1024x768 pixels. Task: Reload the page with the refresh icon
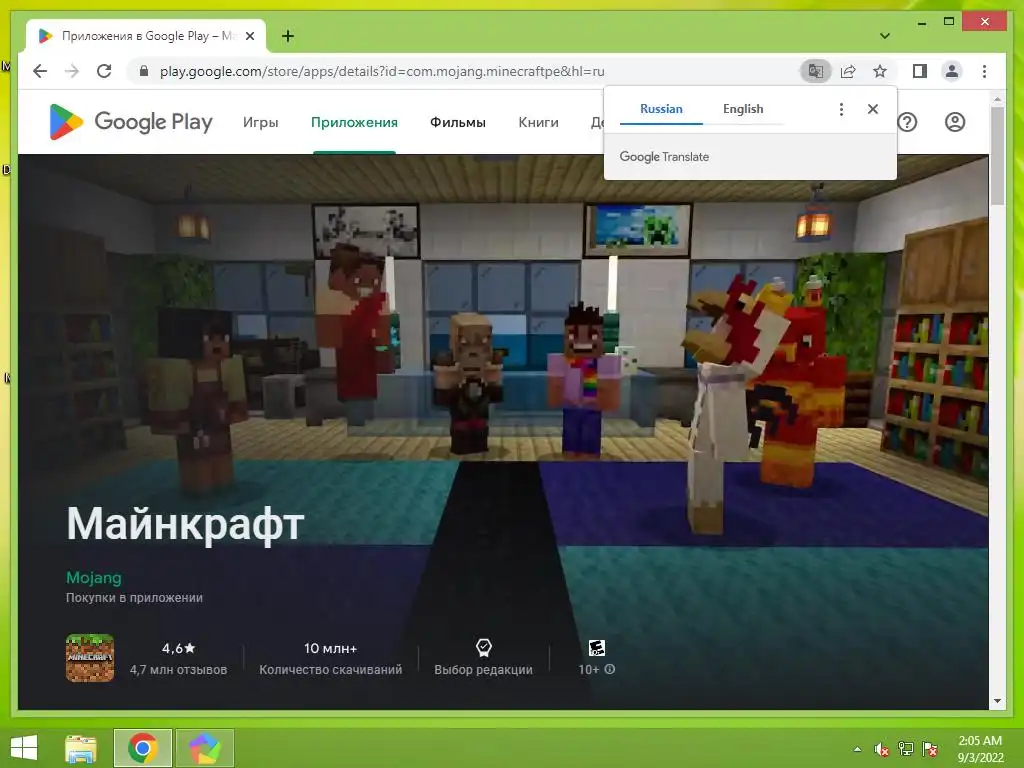click(x=104, y=71)
